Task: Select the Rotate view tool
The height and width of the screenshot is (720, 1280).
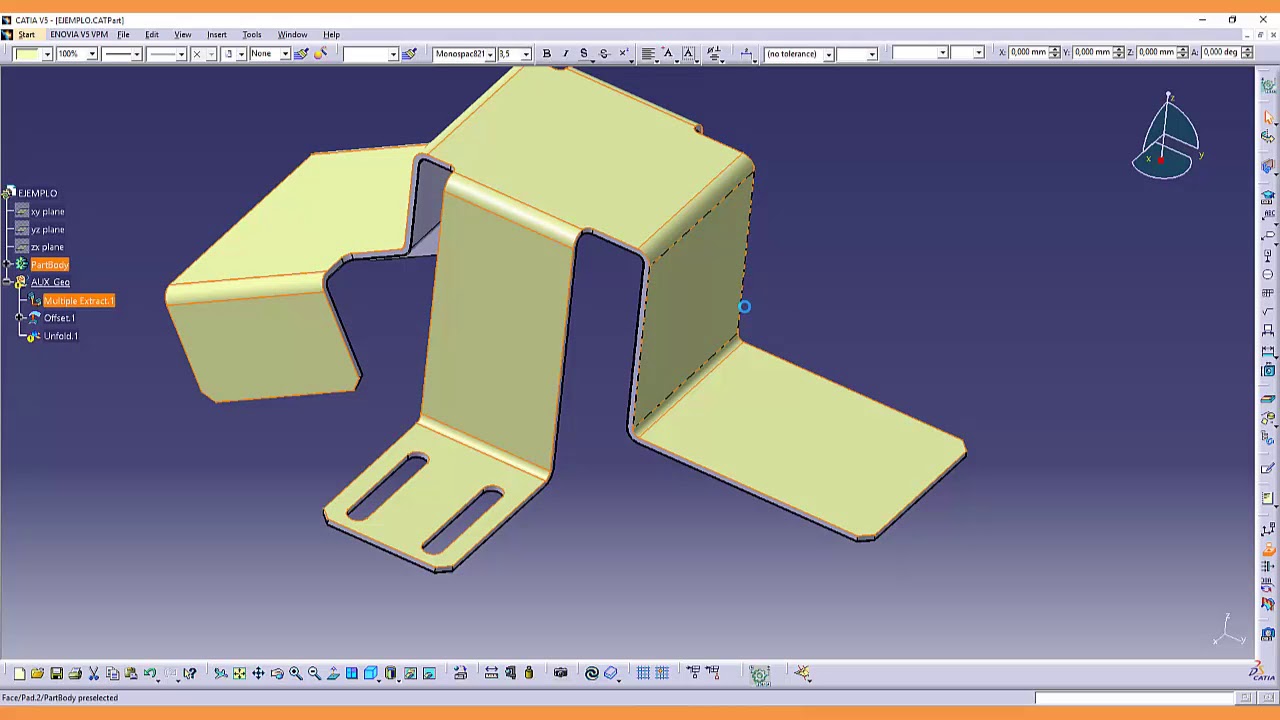Action: click(277, 673)
